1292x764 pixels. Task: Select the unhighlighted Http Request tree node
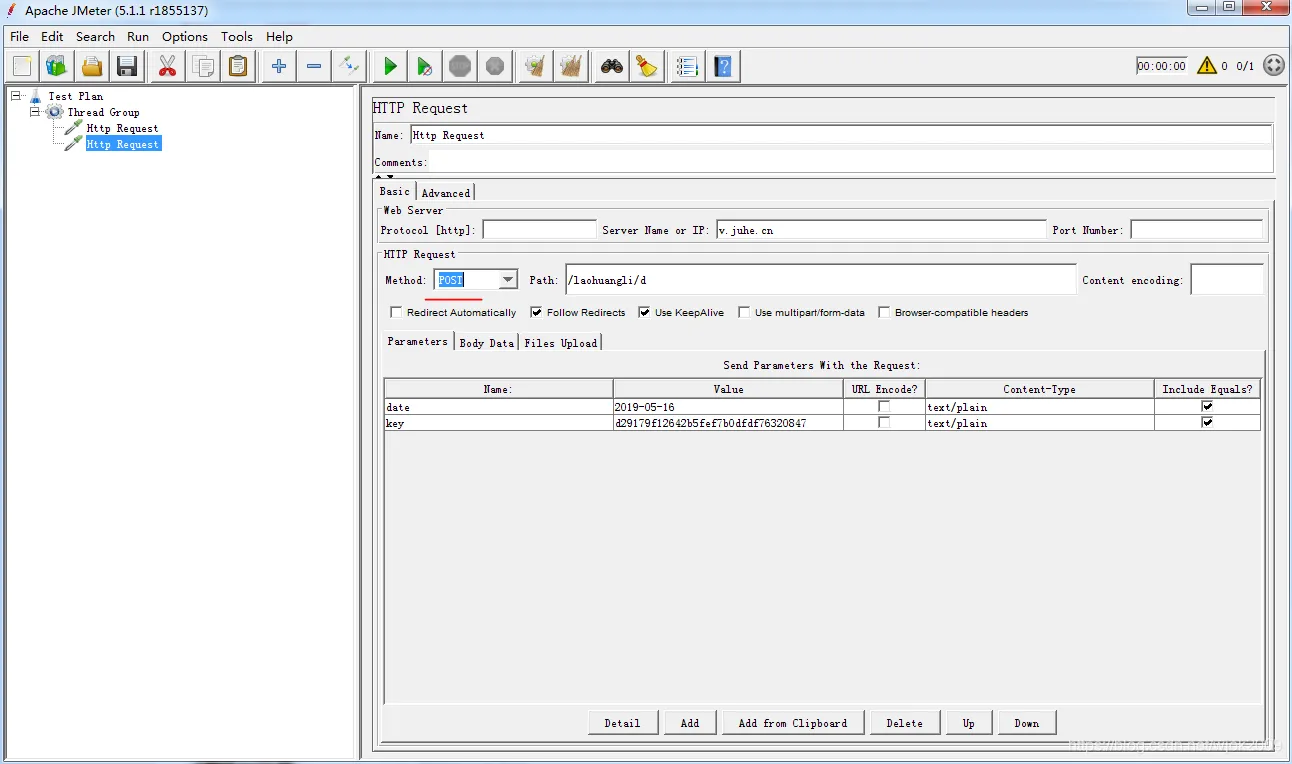pos(122,128)
